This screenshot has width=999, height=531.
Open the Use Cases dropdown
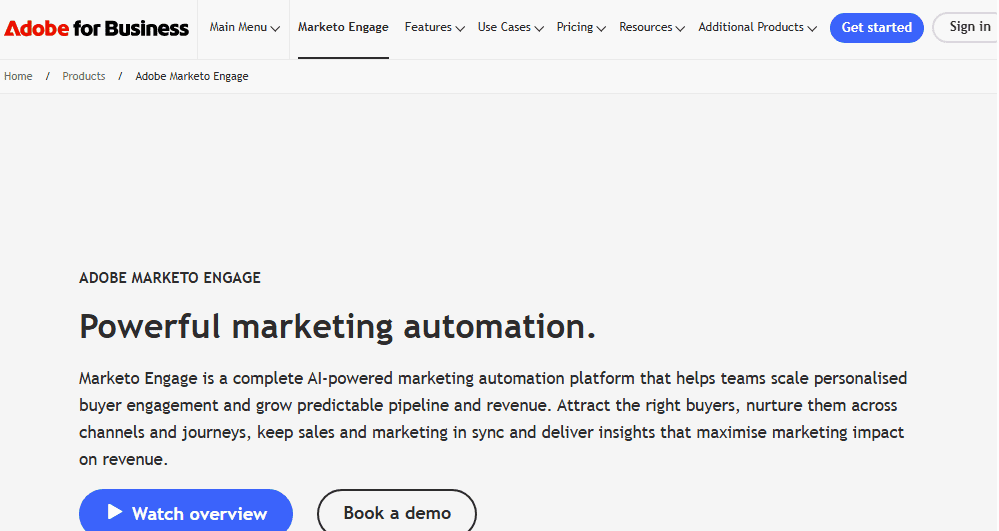pos(510,27)
